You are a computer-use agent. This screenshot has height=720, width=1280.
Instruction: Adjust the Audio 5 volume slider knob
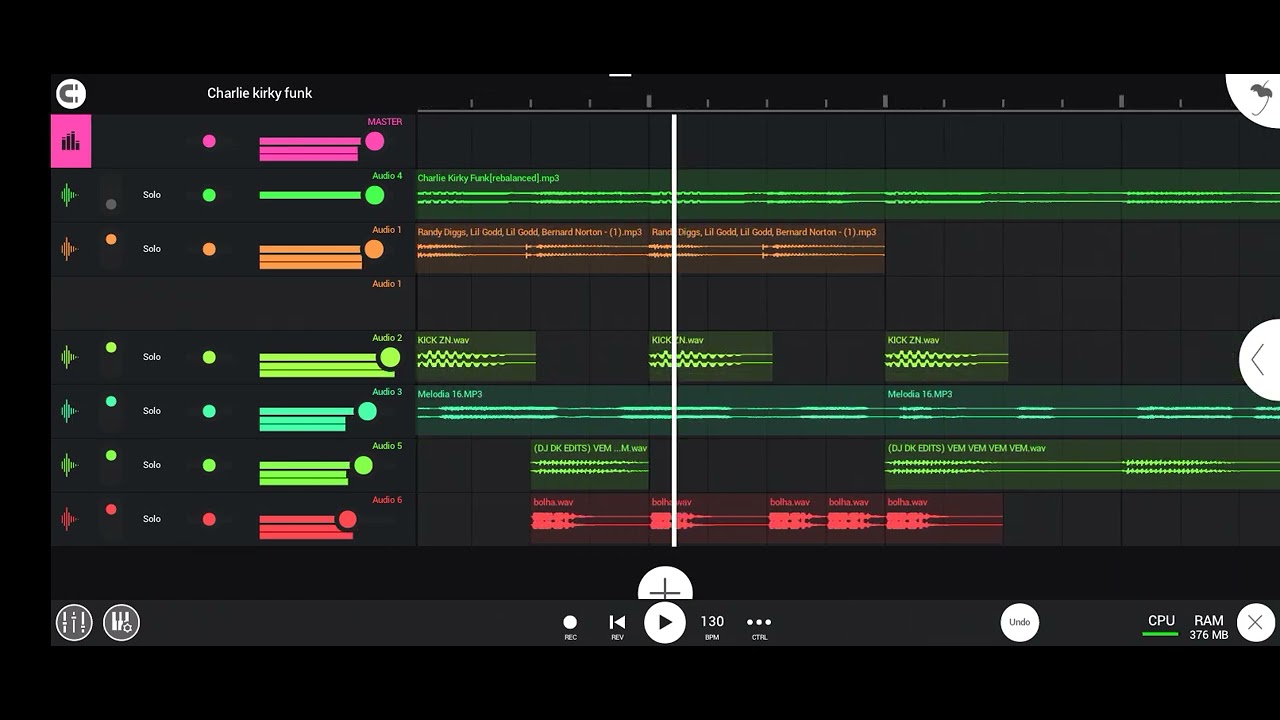(x=363, y=465)
